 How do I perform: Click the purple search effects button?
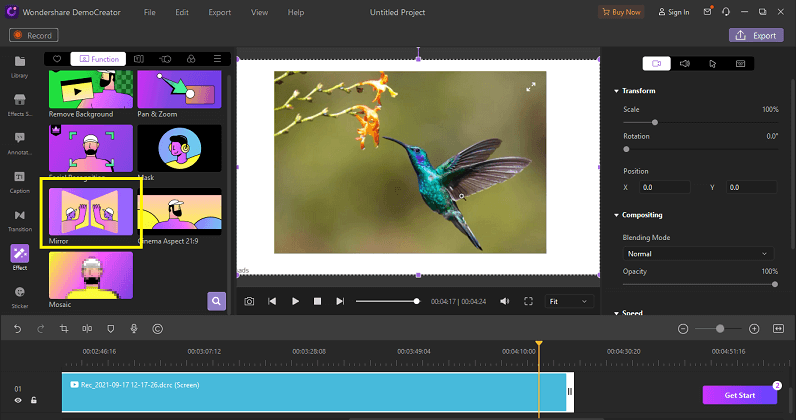coord(216,301)
